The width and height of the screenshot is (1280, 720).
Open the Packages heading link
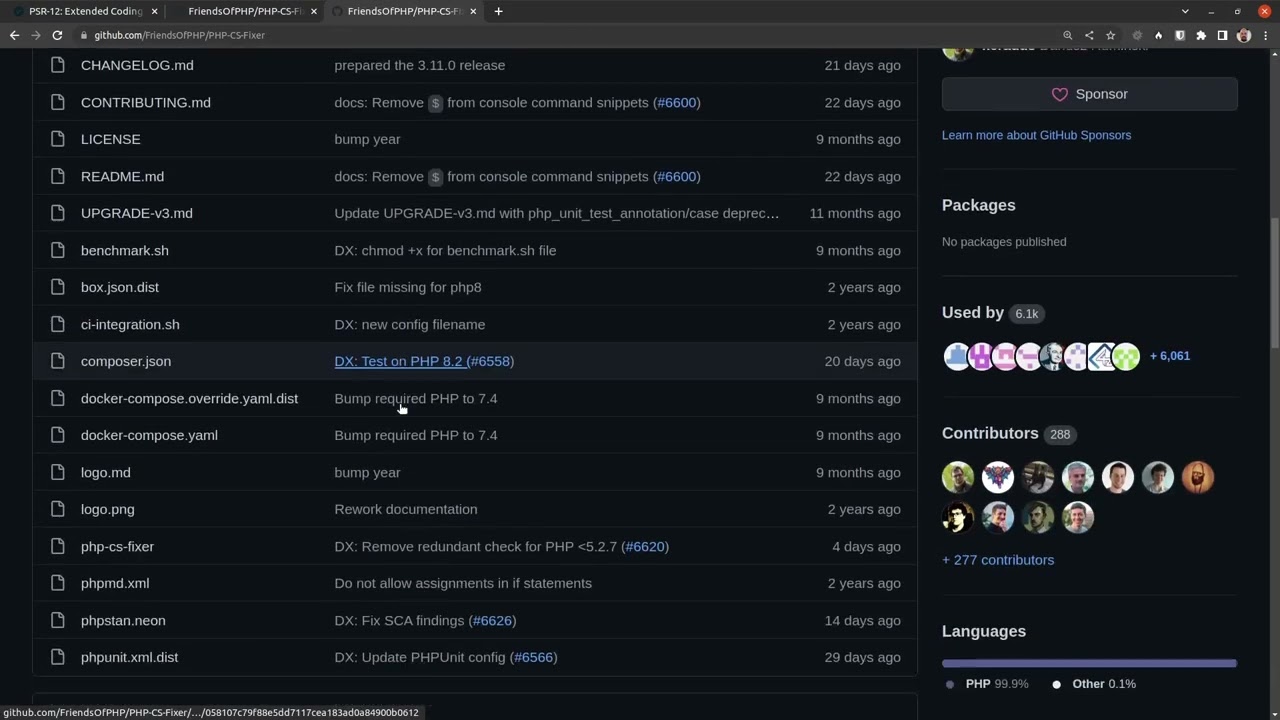(x=978, y=205)
